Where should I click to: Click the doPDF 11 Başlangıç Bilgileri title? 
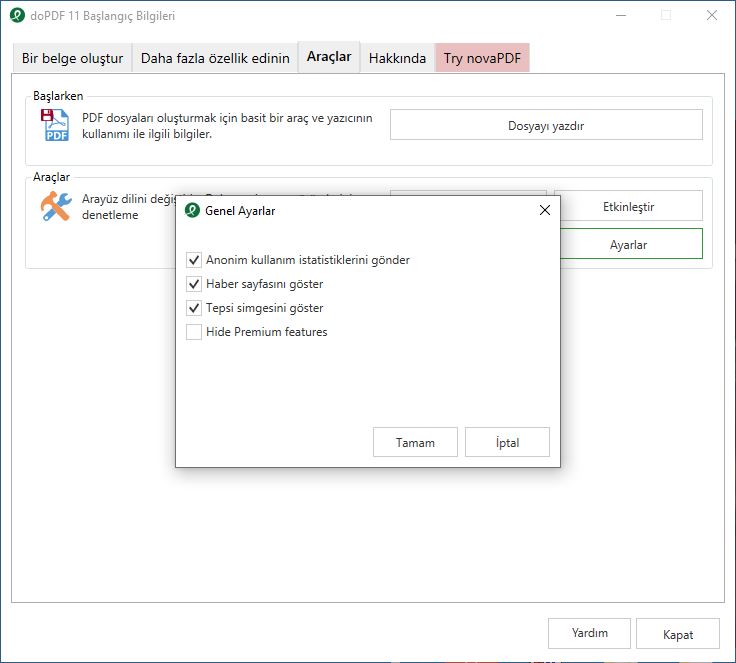(x=102, y=16)
